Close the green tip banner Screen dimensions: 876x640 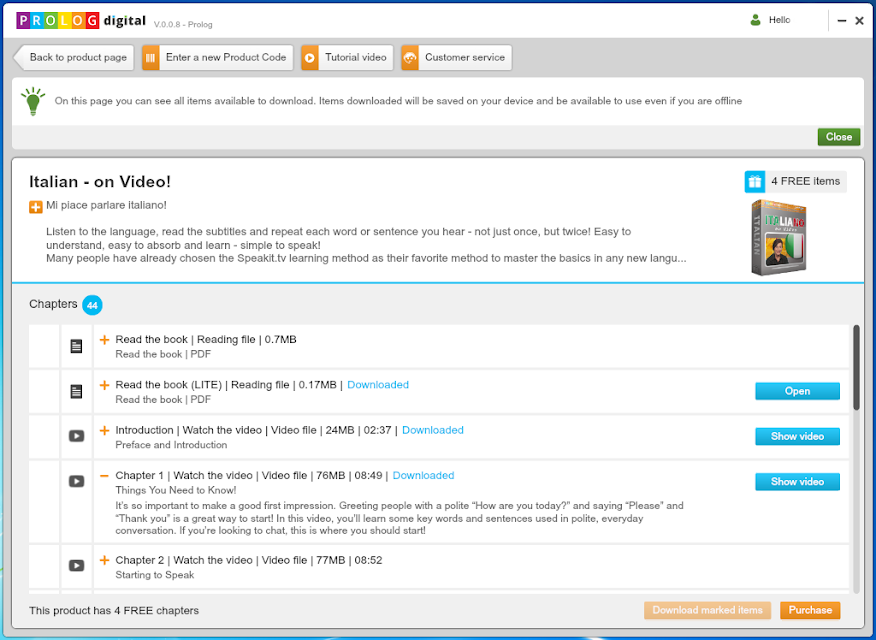[839, 137]
